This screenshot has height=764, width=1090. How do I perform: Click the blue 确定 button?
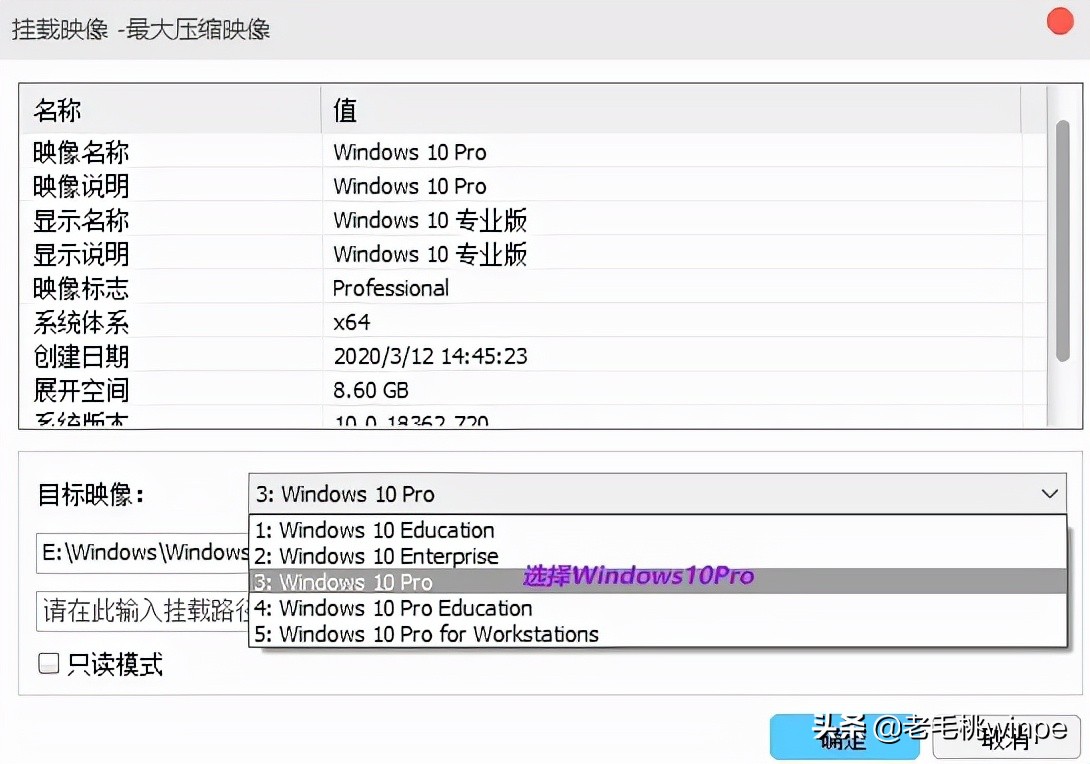click(845, 738)
